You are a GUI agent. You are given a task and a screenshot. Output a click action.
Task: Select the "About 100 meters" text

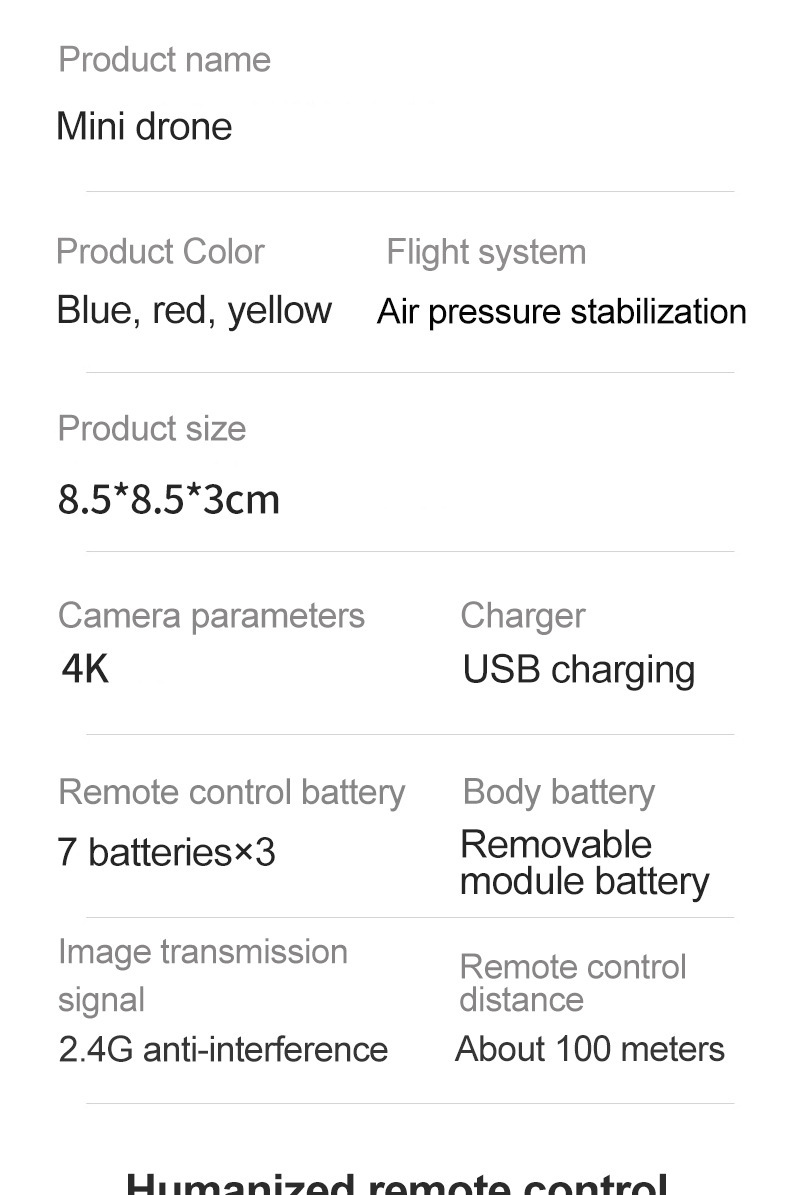589,1050
